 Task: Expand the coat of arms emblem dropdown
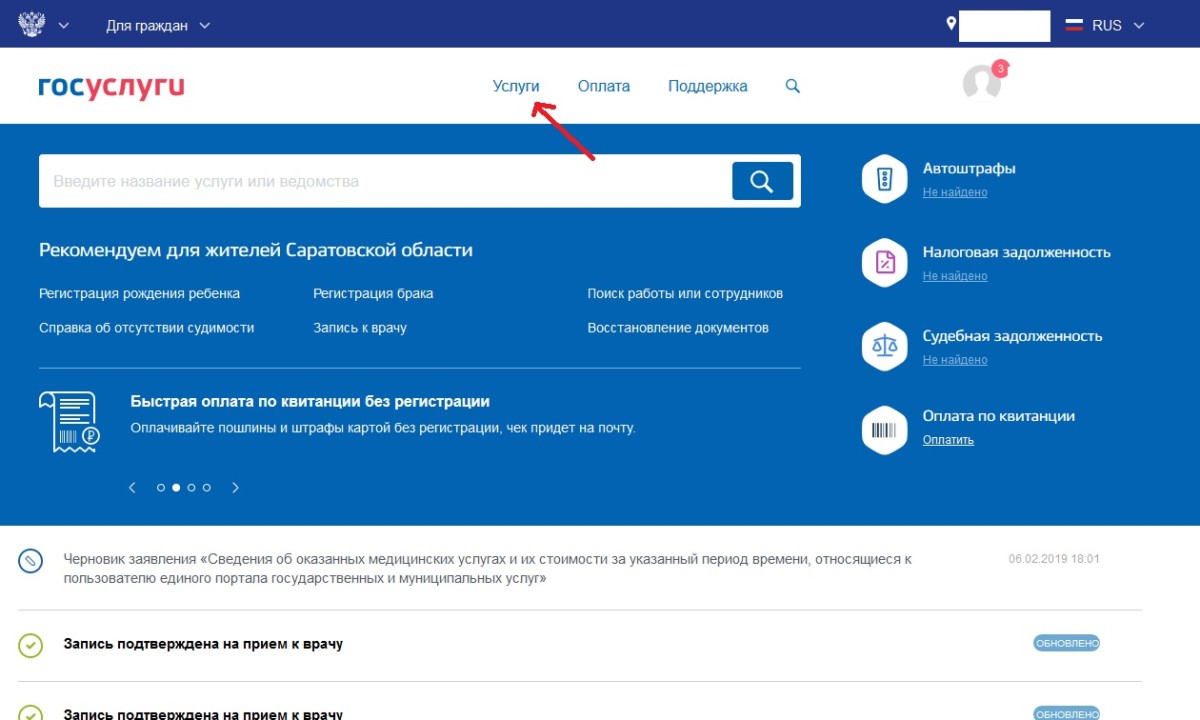(44, 25)
